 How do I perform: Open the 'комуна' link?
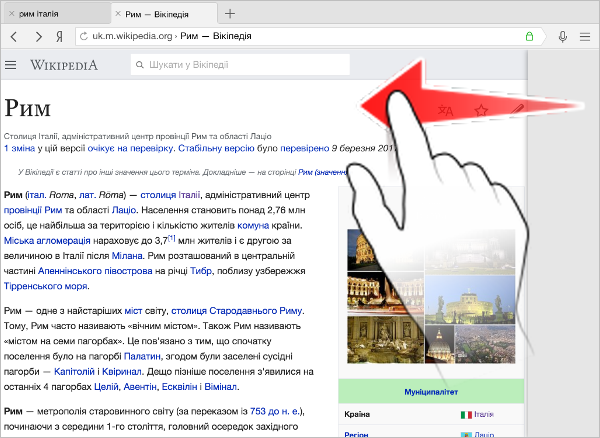(253, 226)
